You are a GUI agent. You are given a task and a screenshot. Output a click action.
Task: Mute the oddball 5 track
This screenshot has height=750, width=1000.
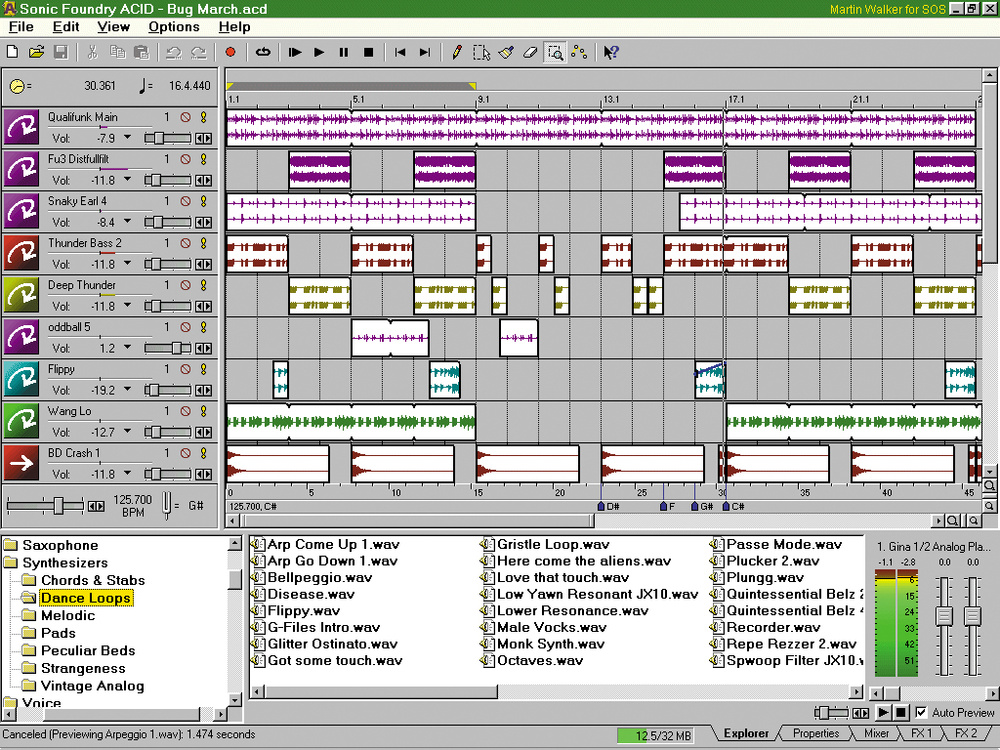pos(185,327)
